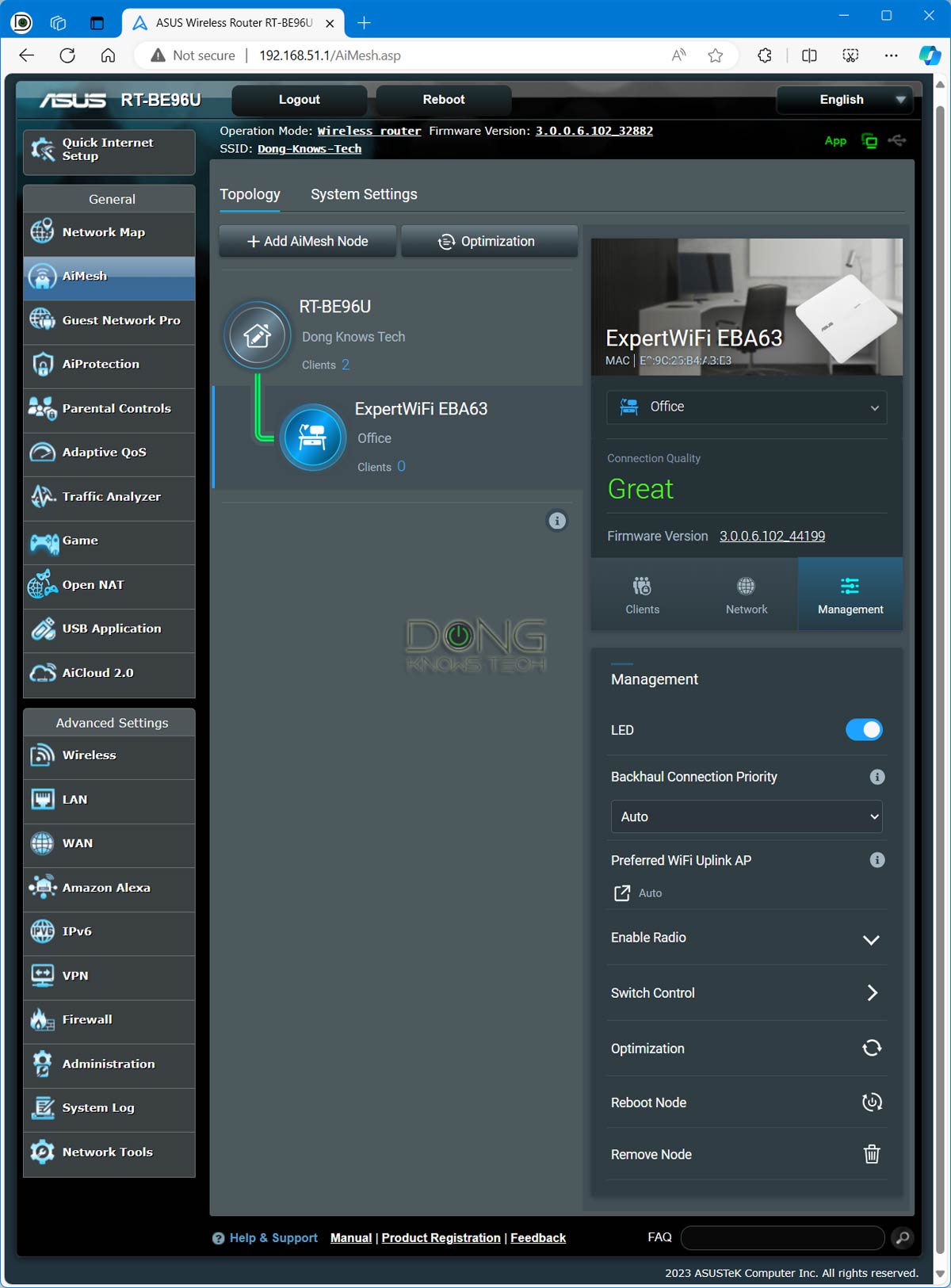Click Help & Support link
951x1288 pixels.
point(273,1238)
